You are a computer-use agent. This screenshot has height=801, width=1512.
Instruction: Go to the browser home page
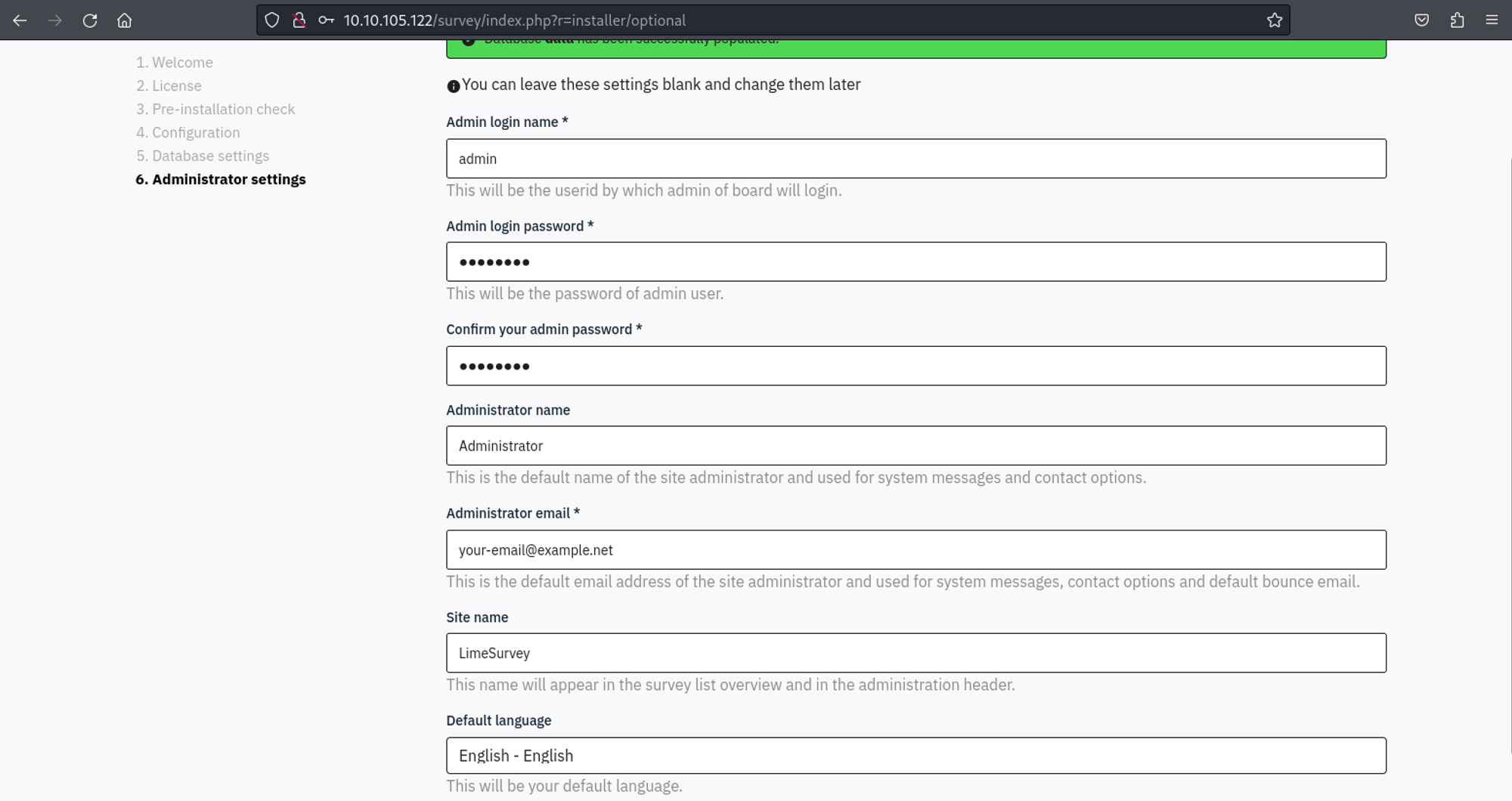tap(125, 20)
